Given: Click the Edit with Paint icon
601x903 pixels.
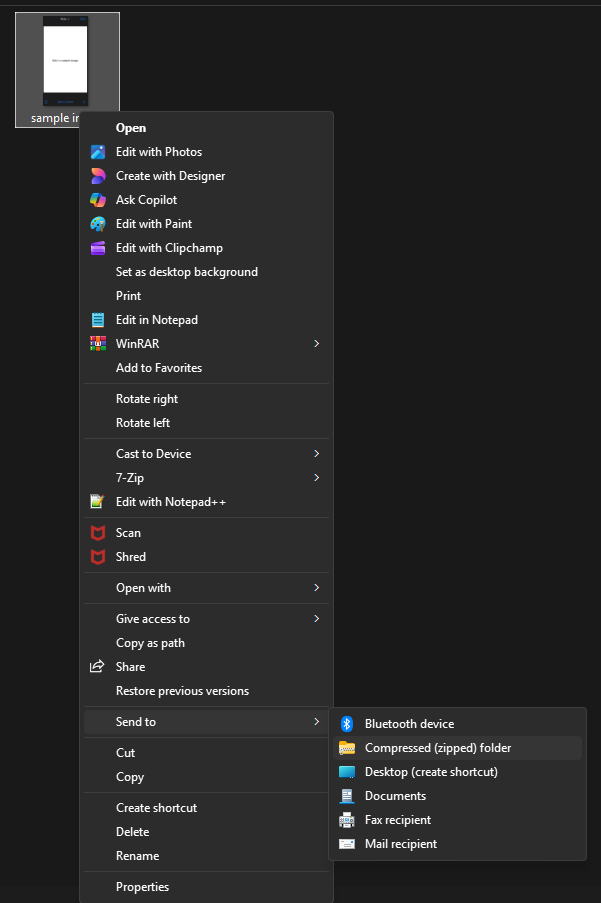Looking at the screenshot, I should (97, 223).
